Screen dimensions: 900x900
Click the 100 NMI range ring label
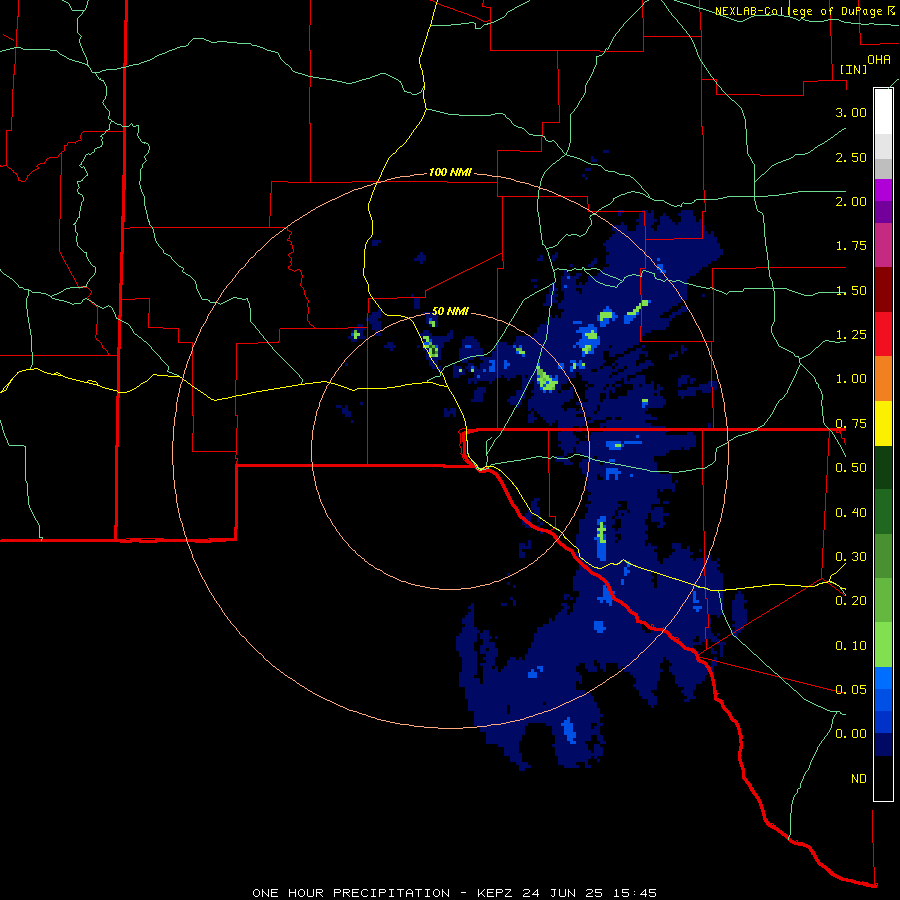449,172
